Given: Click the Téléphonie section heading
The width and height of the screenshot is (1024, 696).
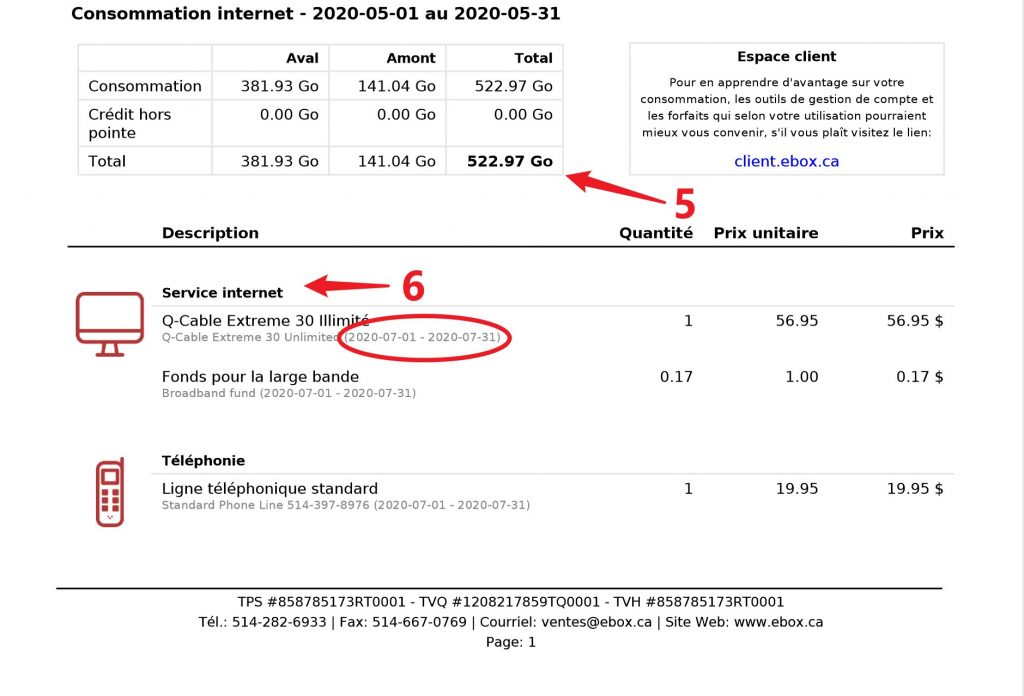Looking at the screenshot, I should [x=203, y=461].
